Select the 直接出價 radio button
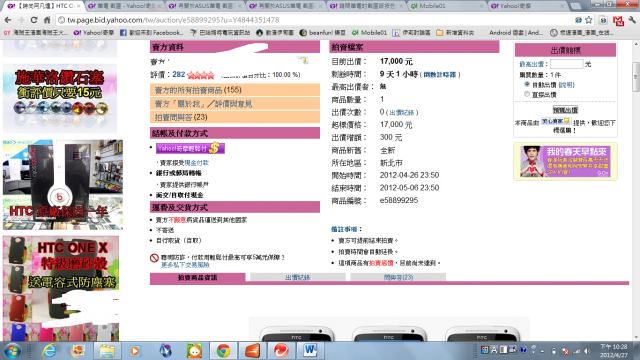640x360 pixels. pos(527,94)
